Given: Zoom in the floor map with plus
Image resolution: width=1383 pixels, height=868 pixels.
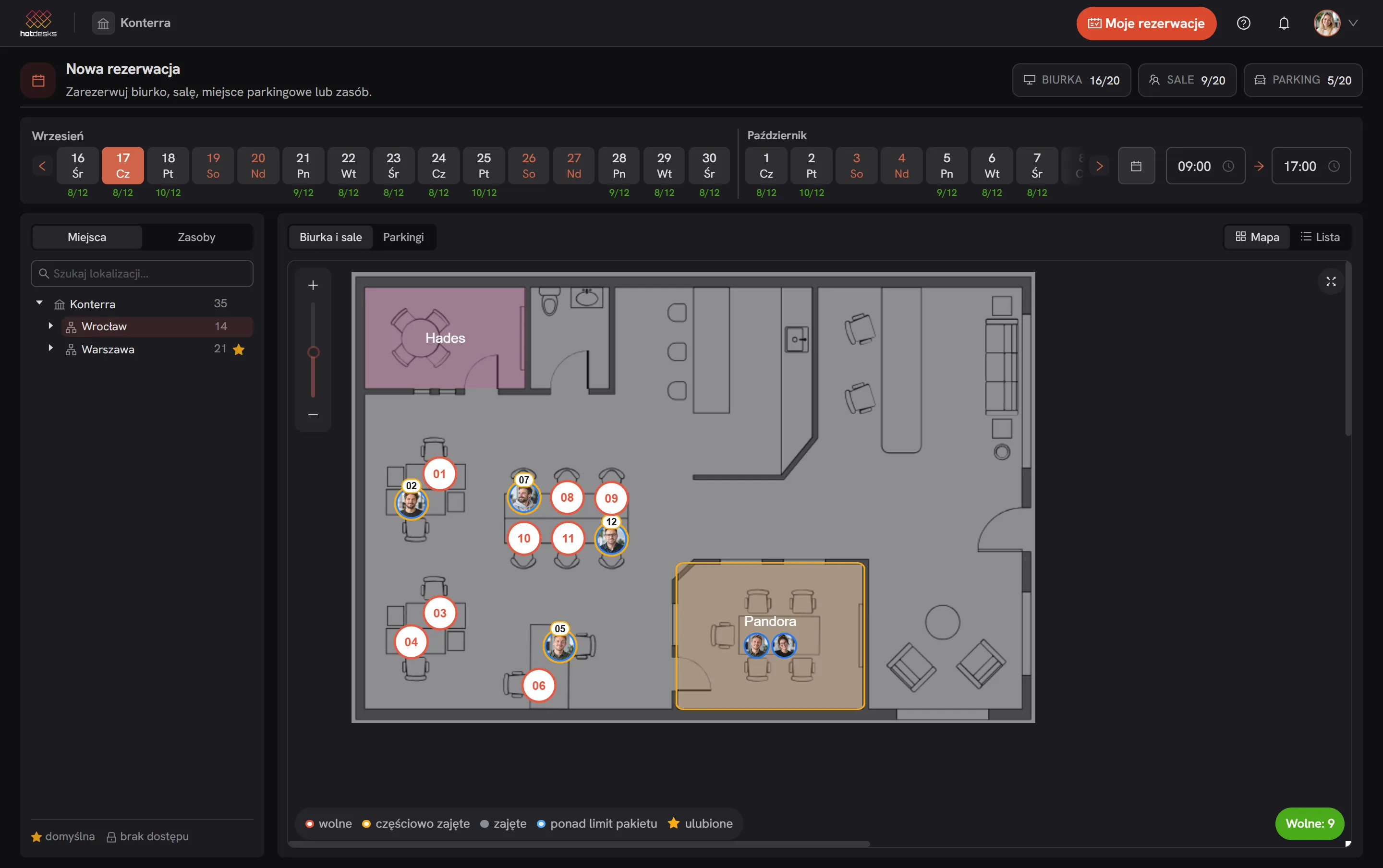Looking at the screenshot, I should click(x=313, y=285).
